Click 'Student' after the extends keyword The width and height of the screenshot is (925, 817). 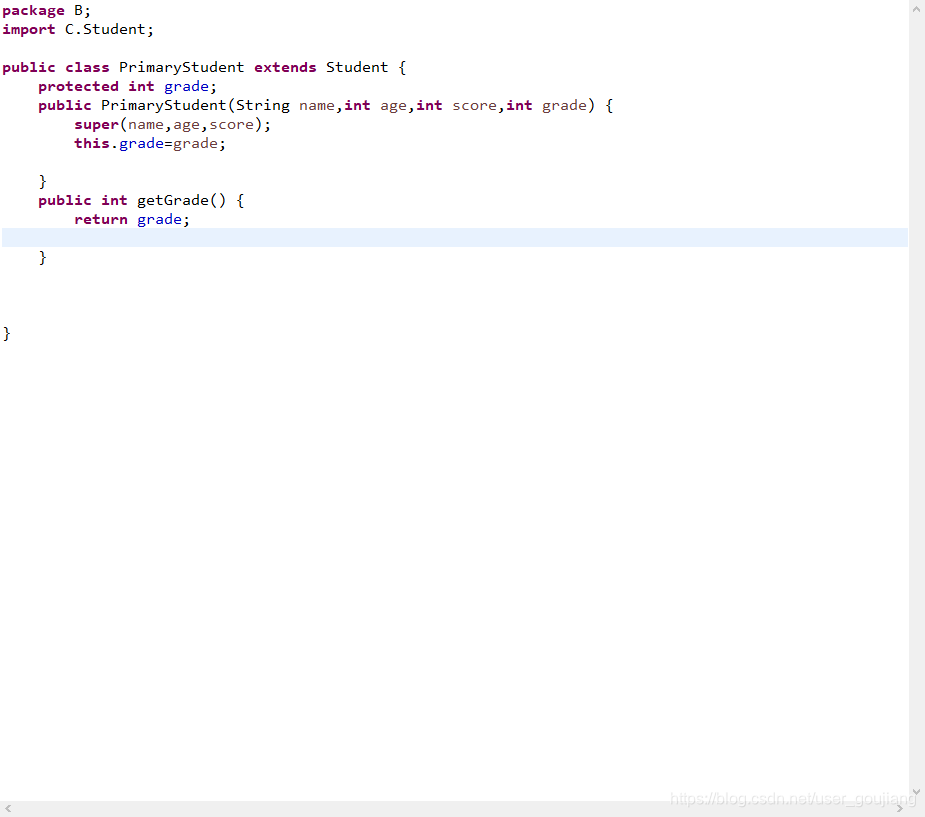(x=357, y=67)
